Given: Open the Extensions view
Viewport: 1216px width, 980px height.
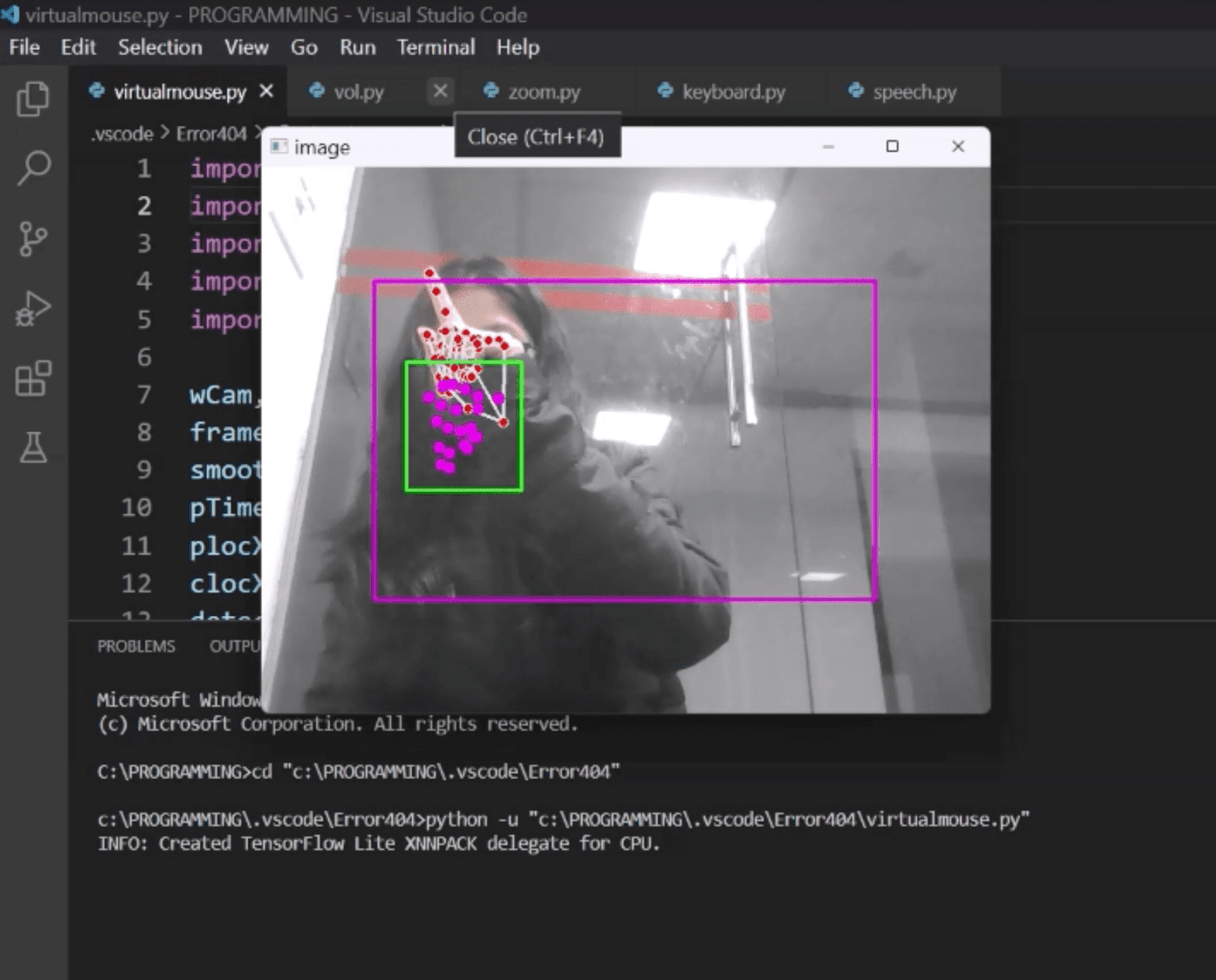Looking at the screenshot, I should 33,378.
